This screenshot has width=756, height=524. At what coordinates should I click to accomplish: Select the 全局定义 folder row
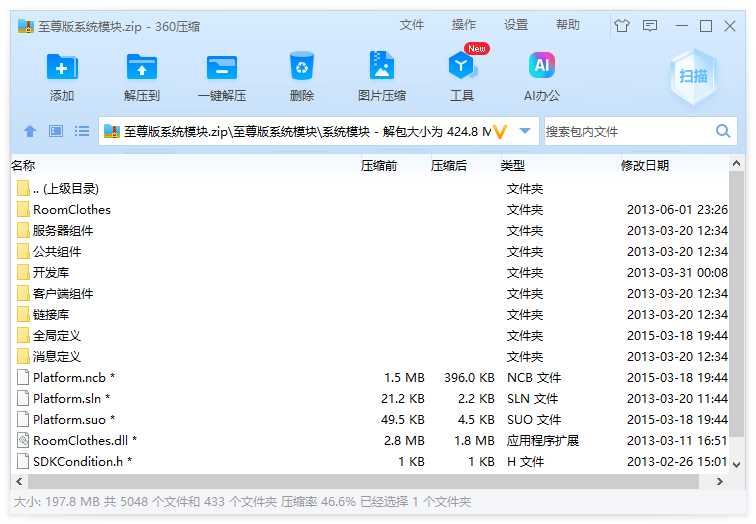[370, 336]
